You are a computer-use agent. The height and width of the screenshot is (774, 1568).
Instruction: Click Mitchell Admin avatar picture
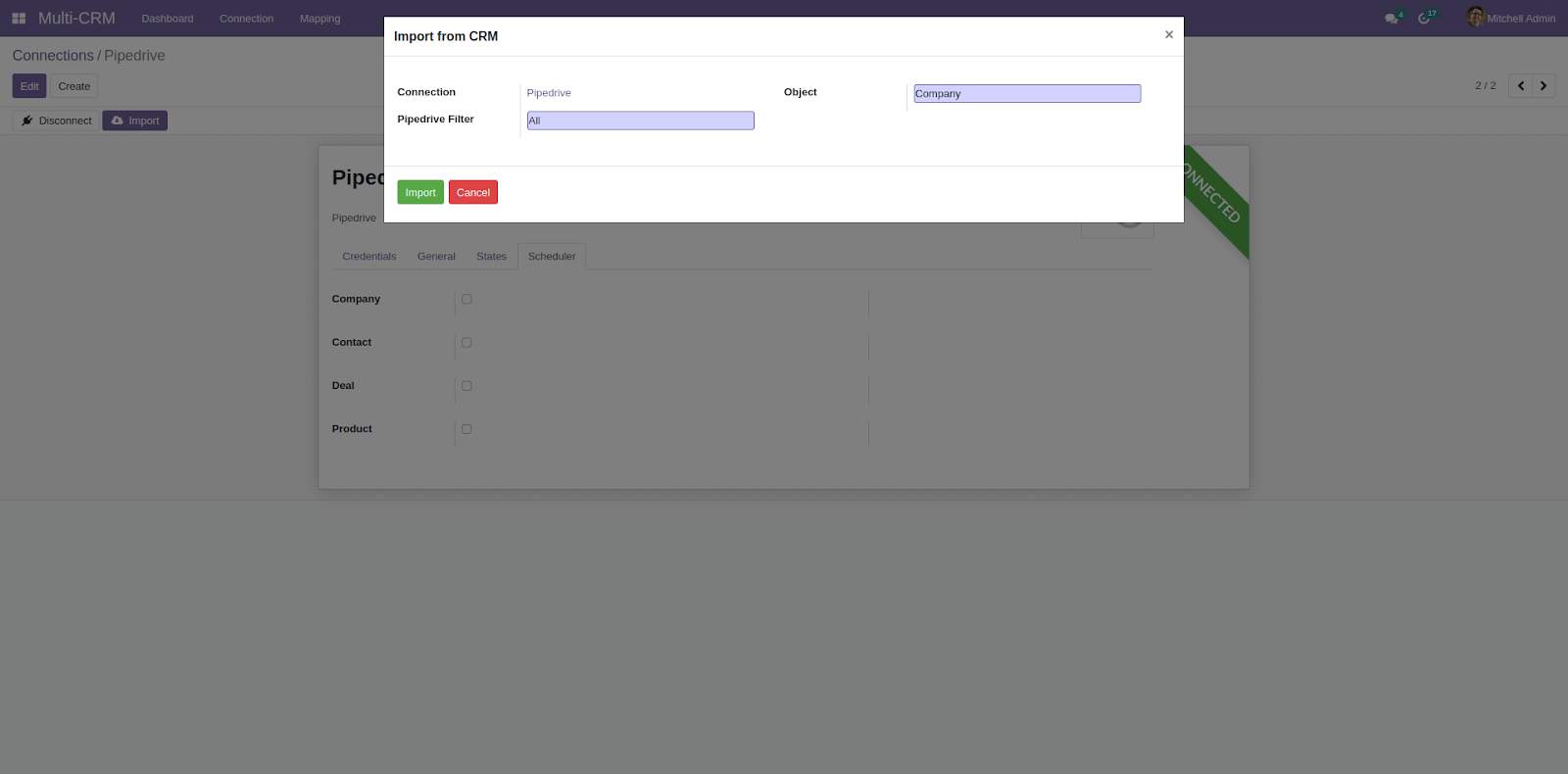pyautogui.click(x=1475, y=17)
